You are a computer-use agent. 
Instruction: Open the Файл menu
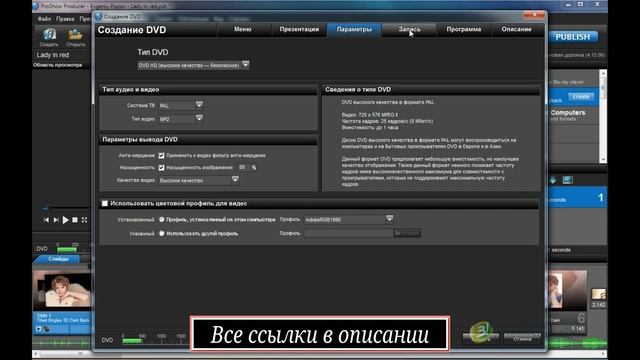coord(44,19)
